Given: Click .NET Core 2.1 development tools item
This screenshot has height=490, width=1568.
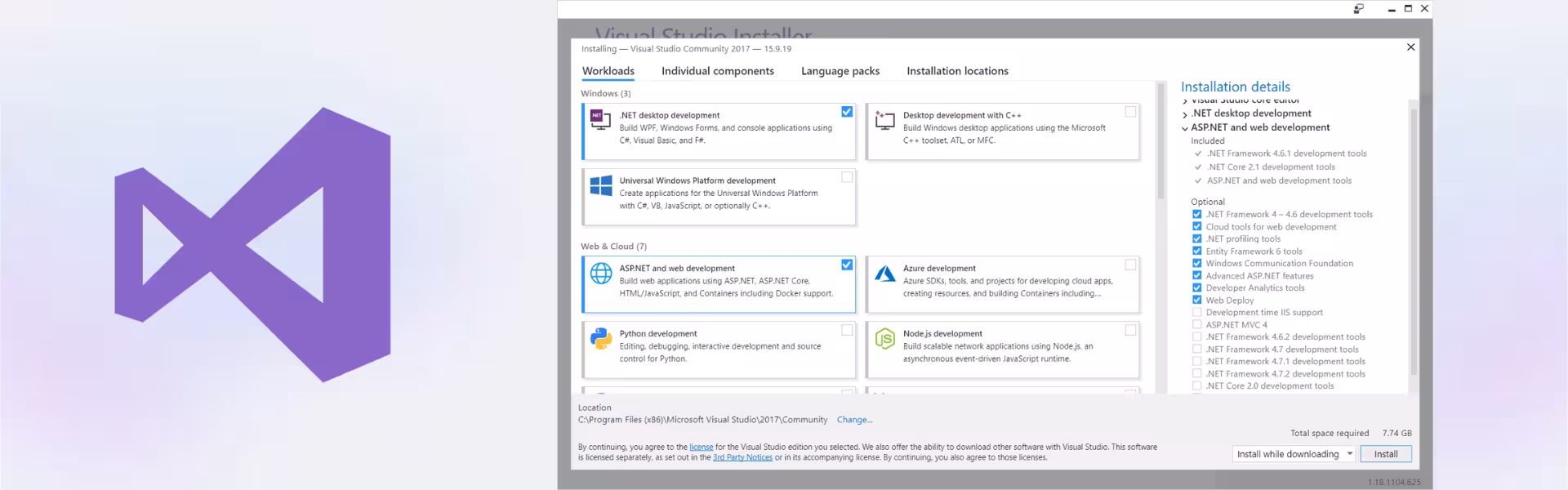Looking at the screenshot, I should point(1271,167).
